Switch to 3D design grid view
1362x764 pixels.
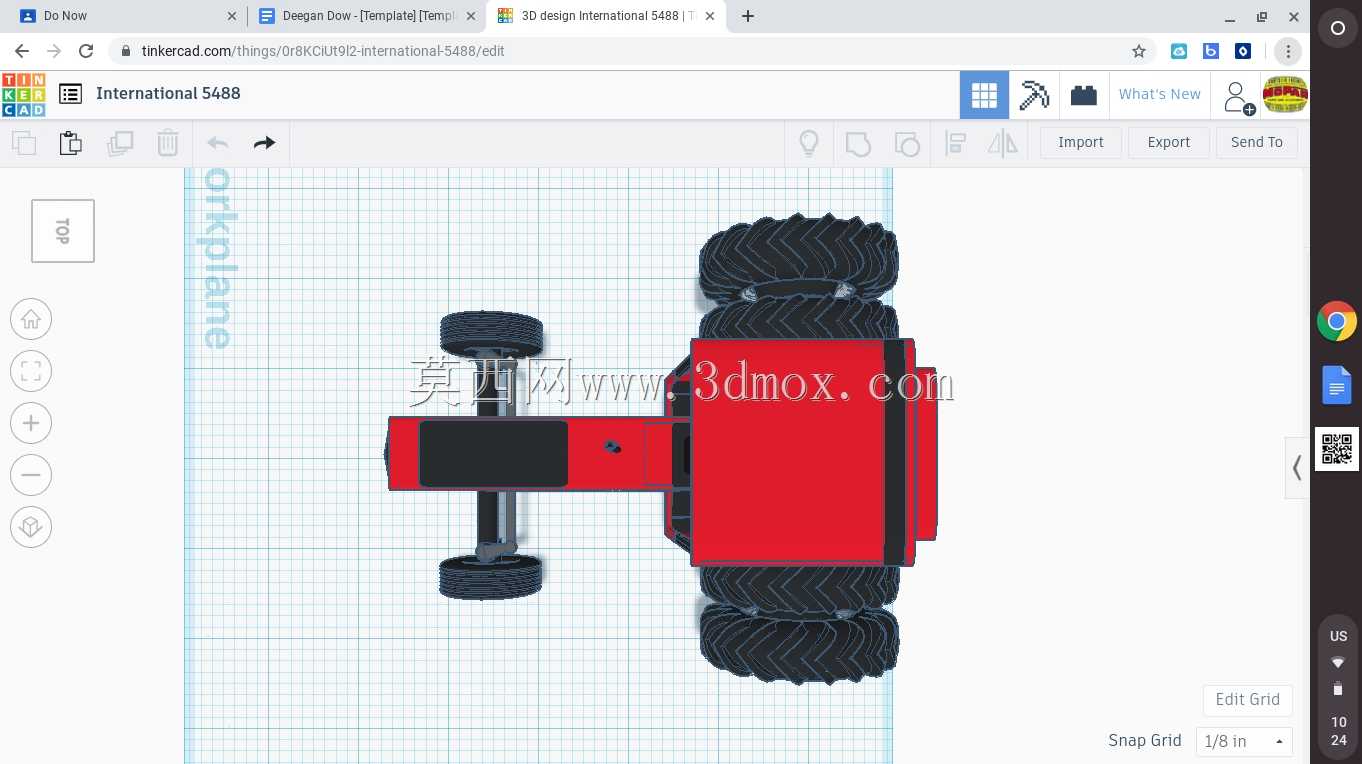pos(984,95)
